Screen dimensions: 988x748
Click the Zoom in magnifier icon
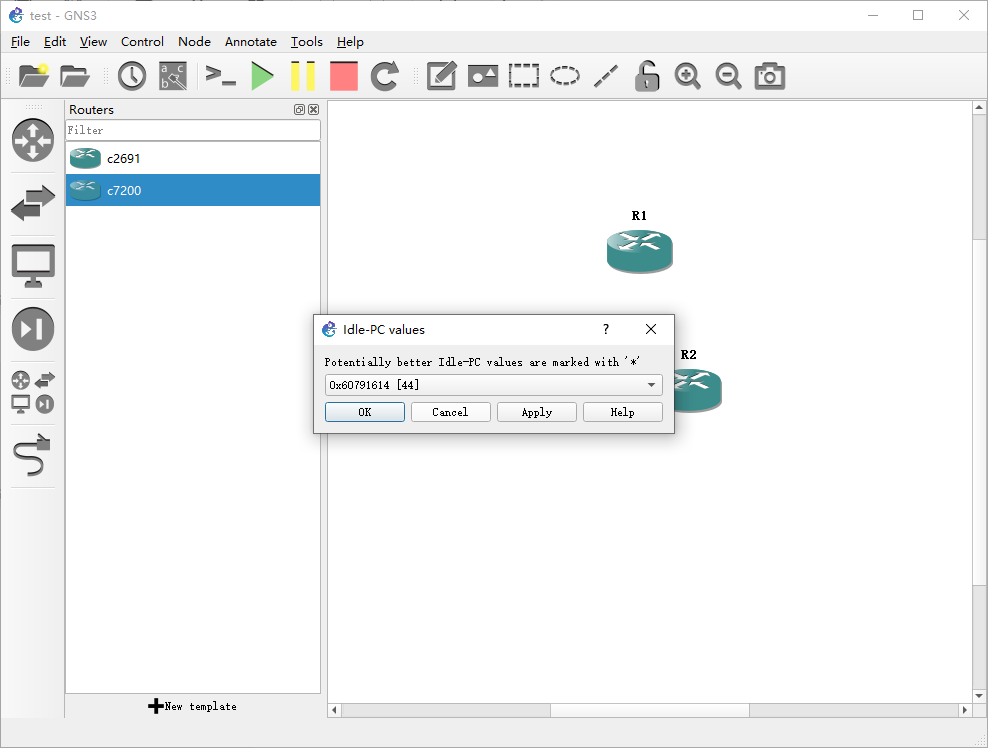[x=687, y=76]
